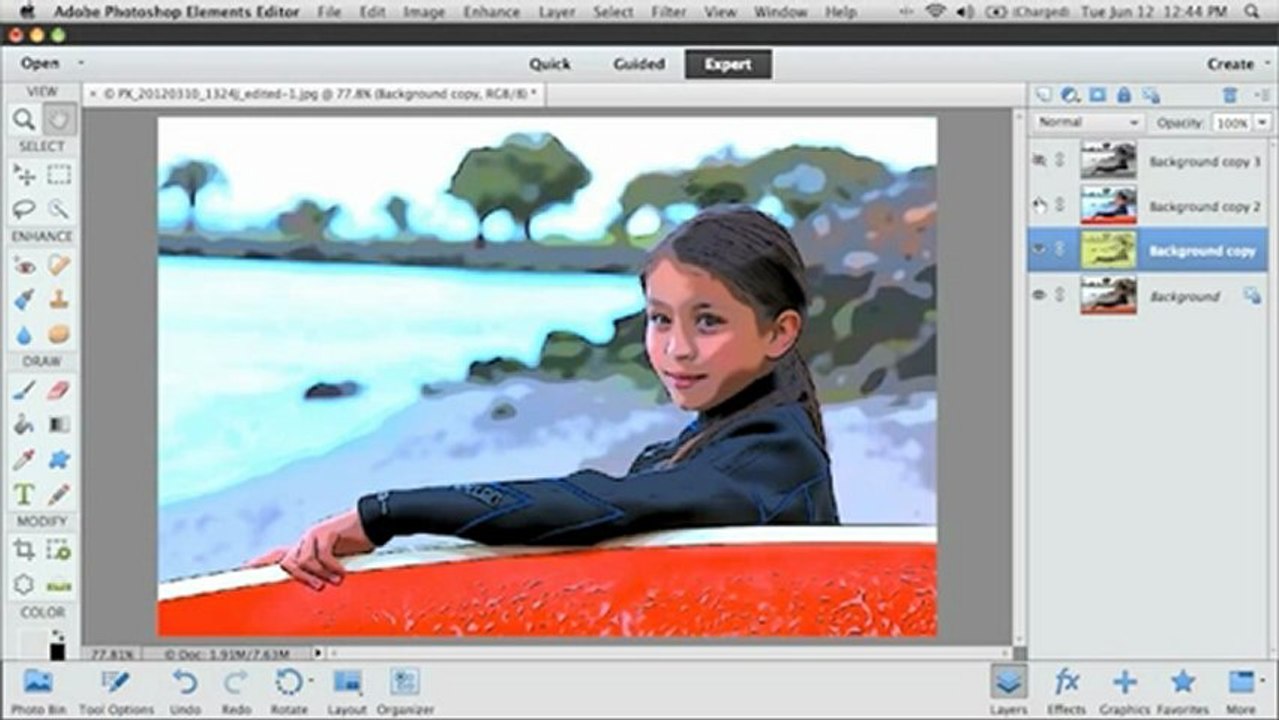Select the Recompose tool
This screenshot has height=720, width=1279.
tap(60, 549)
